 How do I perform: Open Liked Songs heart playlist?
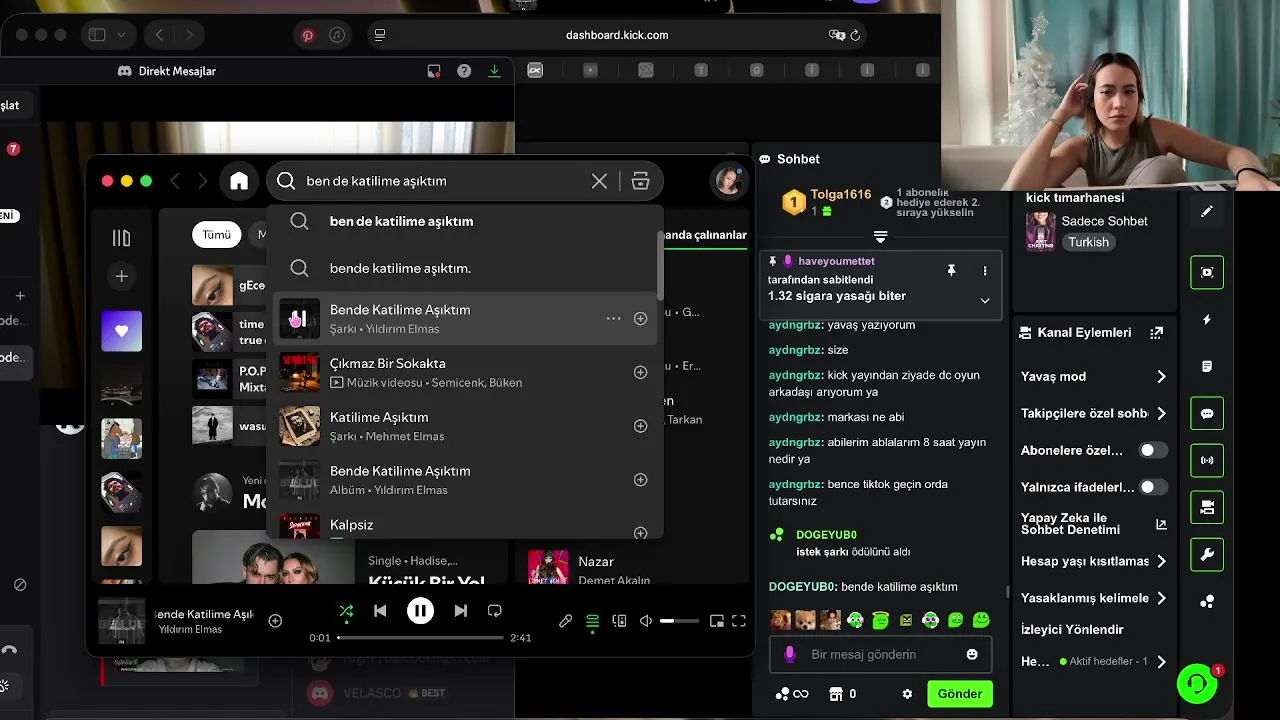[121, 331]
